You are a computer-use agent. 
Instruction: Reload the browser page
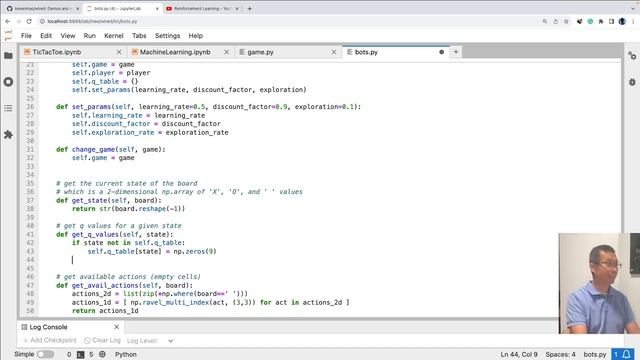(x=29, y=21)
